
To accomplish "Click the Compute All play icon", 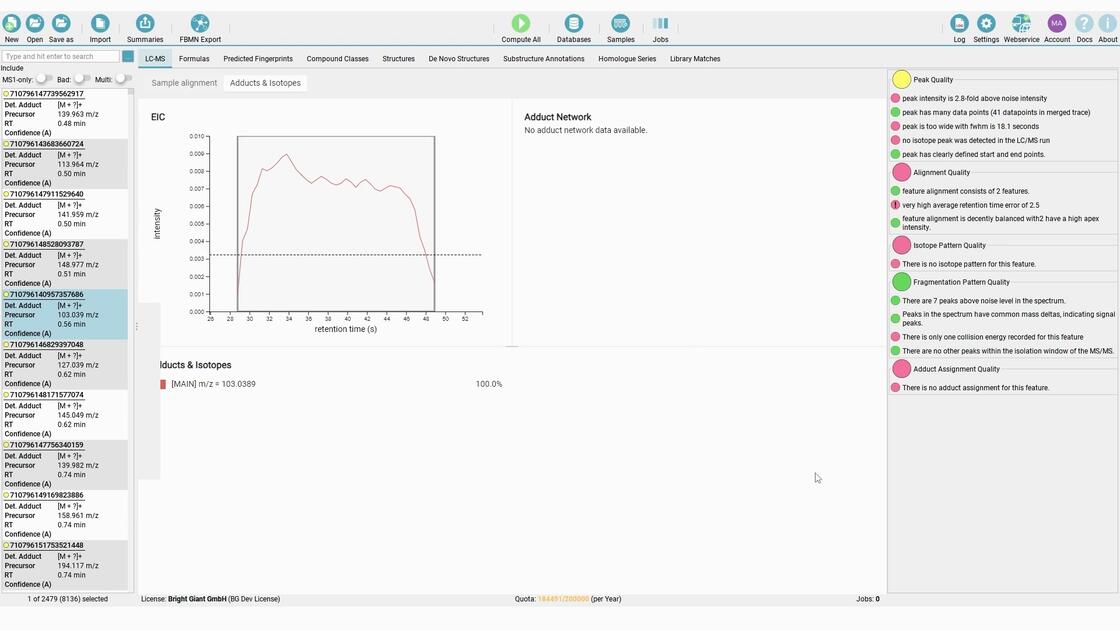I will coord(521,23).
